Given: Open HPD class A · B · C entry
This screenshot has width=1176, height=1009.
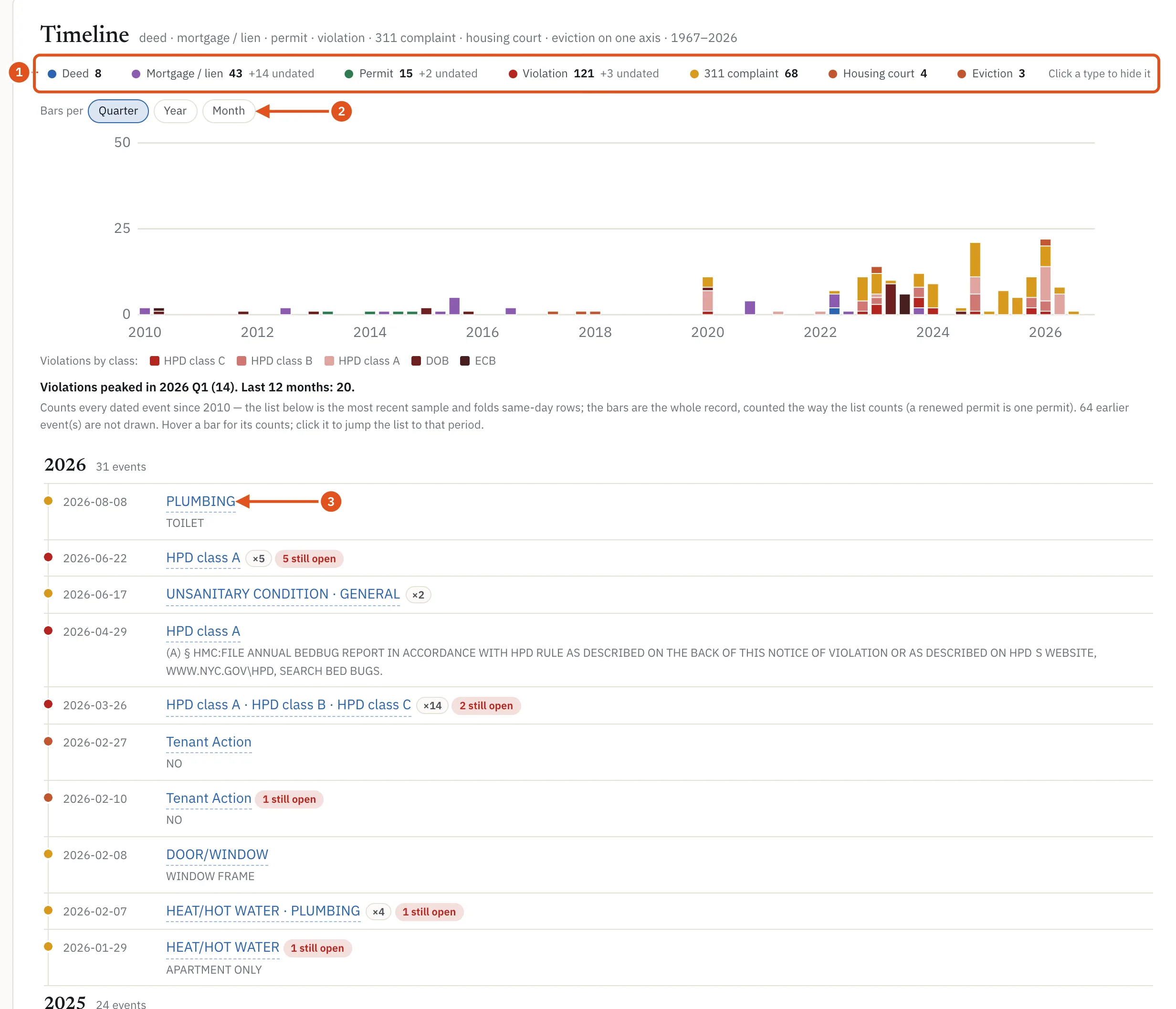Looking at the screenshot, I should (288, 705).
